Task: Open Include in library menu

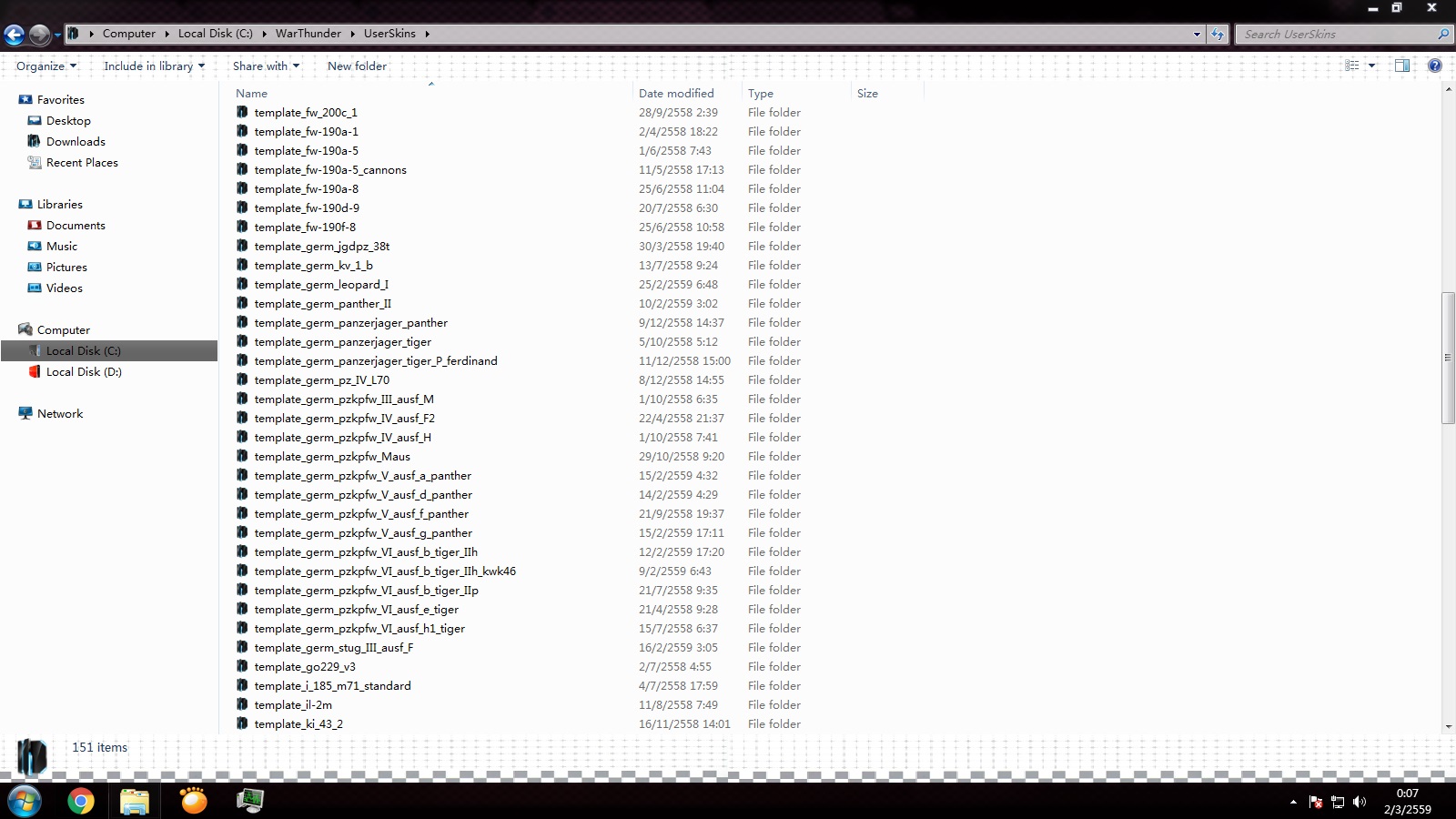Action: [x=154, y=66]
